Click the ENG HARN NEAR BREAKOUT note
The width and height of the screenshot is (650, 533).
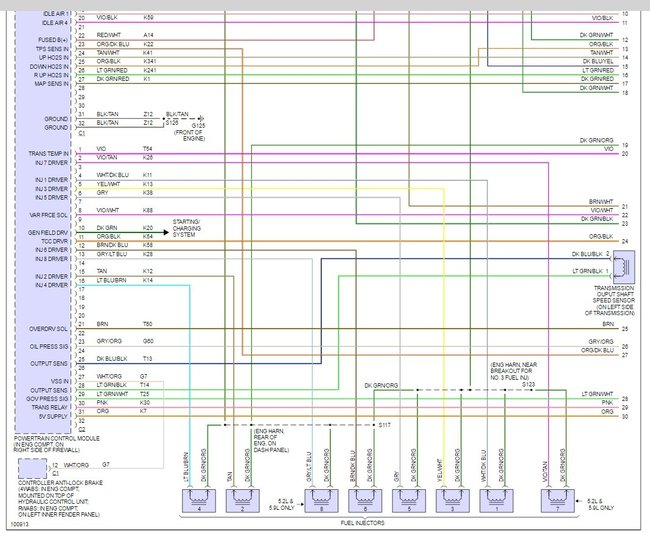tap(514, 371)
